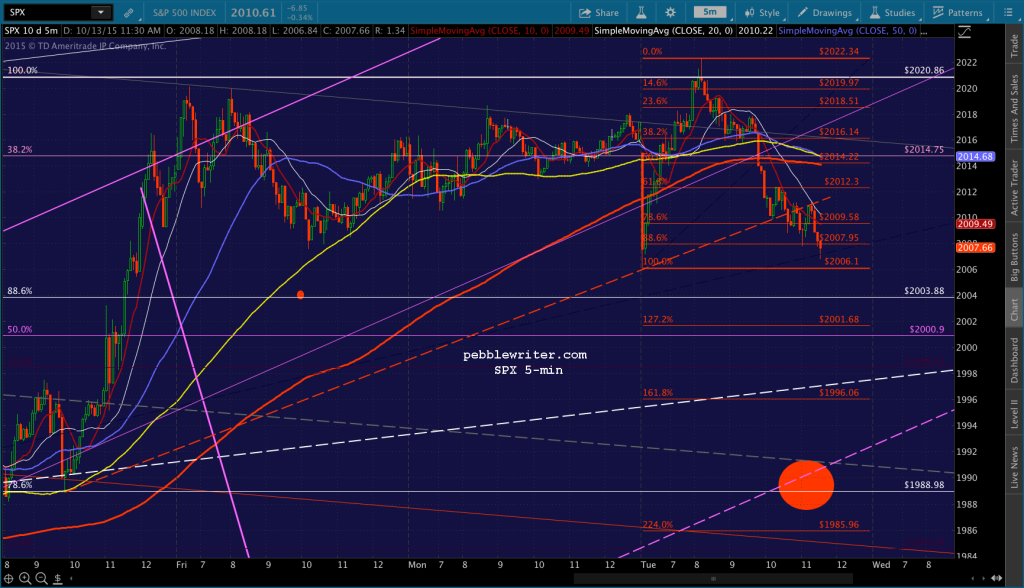Open the Drawings tools menu
The height and width of the screenshot is (588, 1024).
tap(824, 12)
